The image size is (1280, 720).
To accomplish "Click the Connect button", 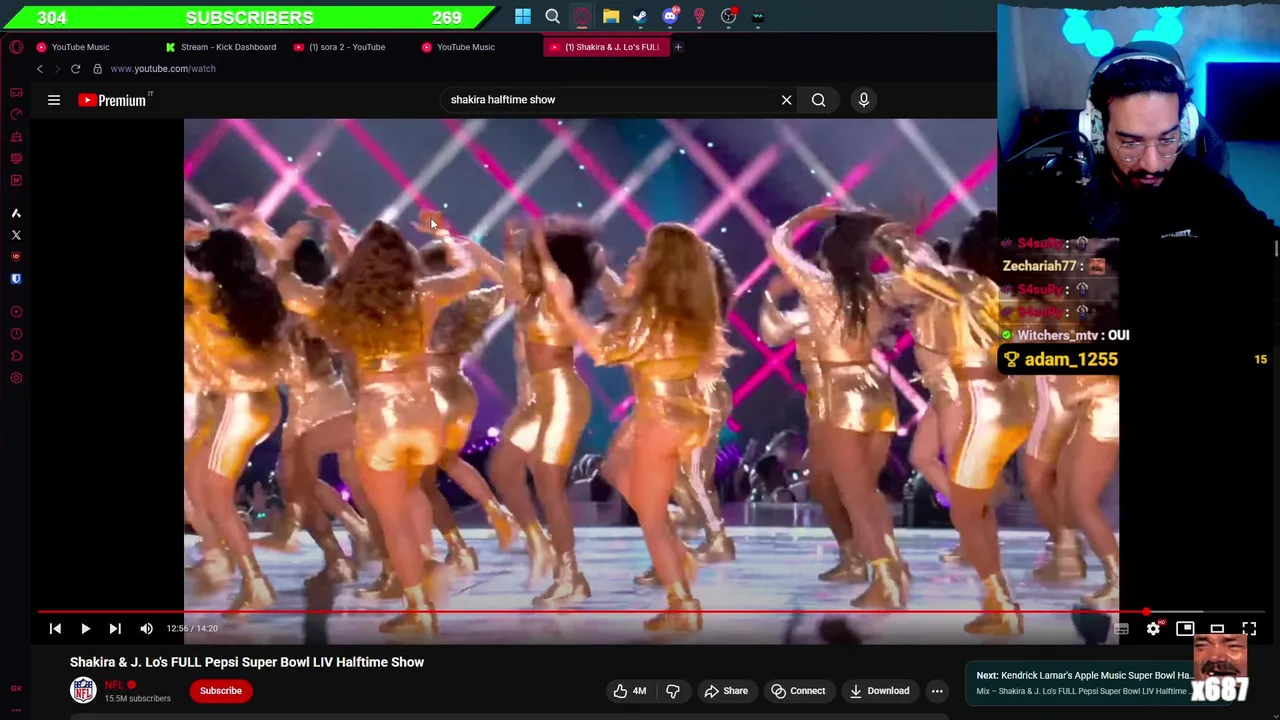I will click(798, 691).
